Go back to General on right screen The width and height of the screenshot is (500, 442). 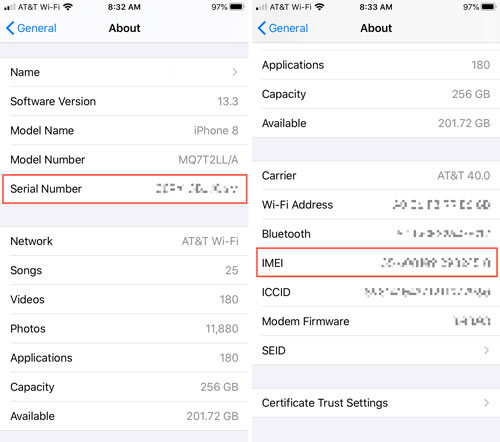(283, 28)
